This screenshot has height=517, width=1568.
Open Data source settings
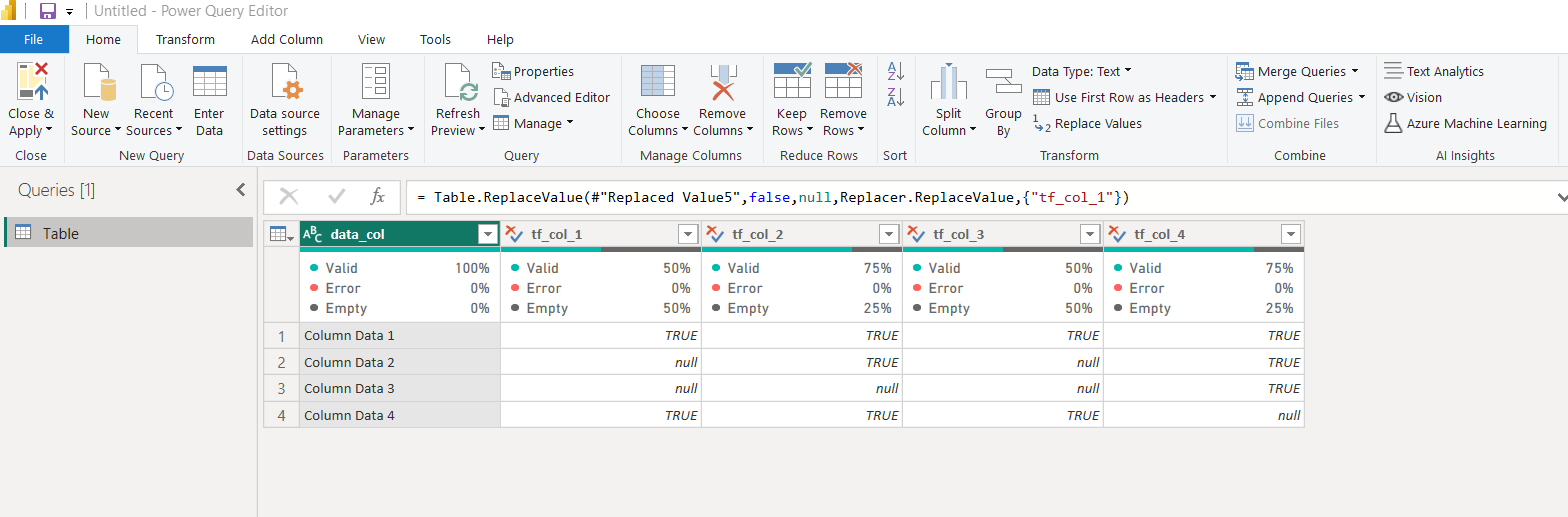[285, 102]
